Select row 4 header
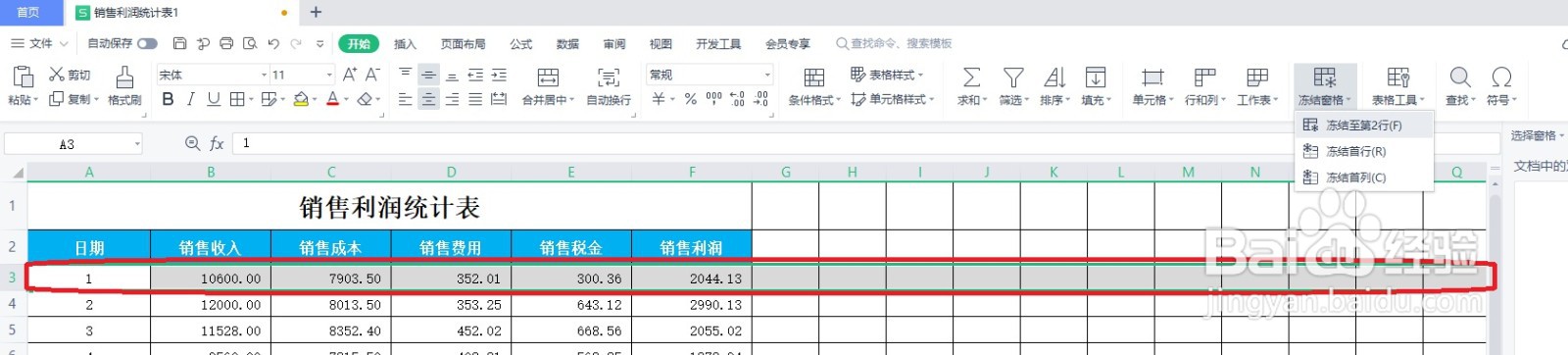 click(x=13, y=305)
